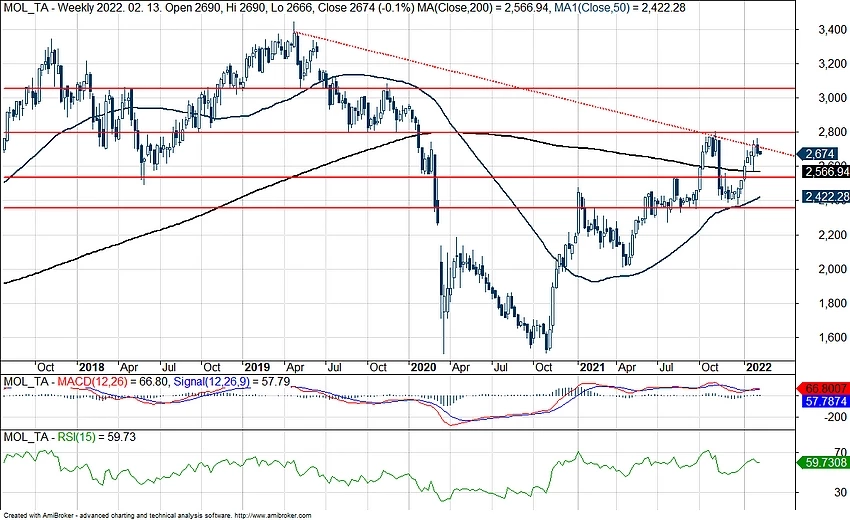Click the 2020 year label on time axis
Image resolution: width=850 pixels, height=520 pixels.
[423, 367]
